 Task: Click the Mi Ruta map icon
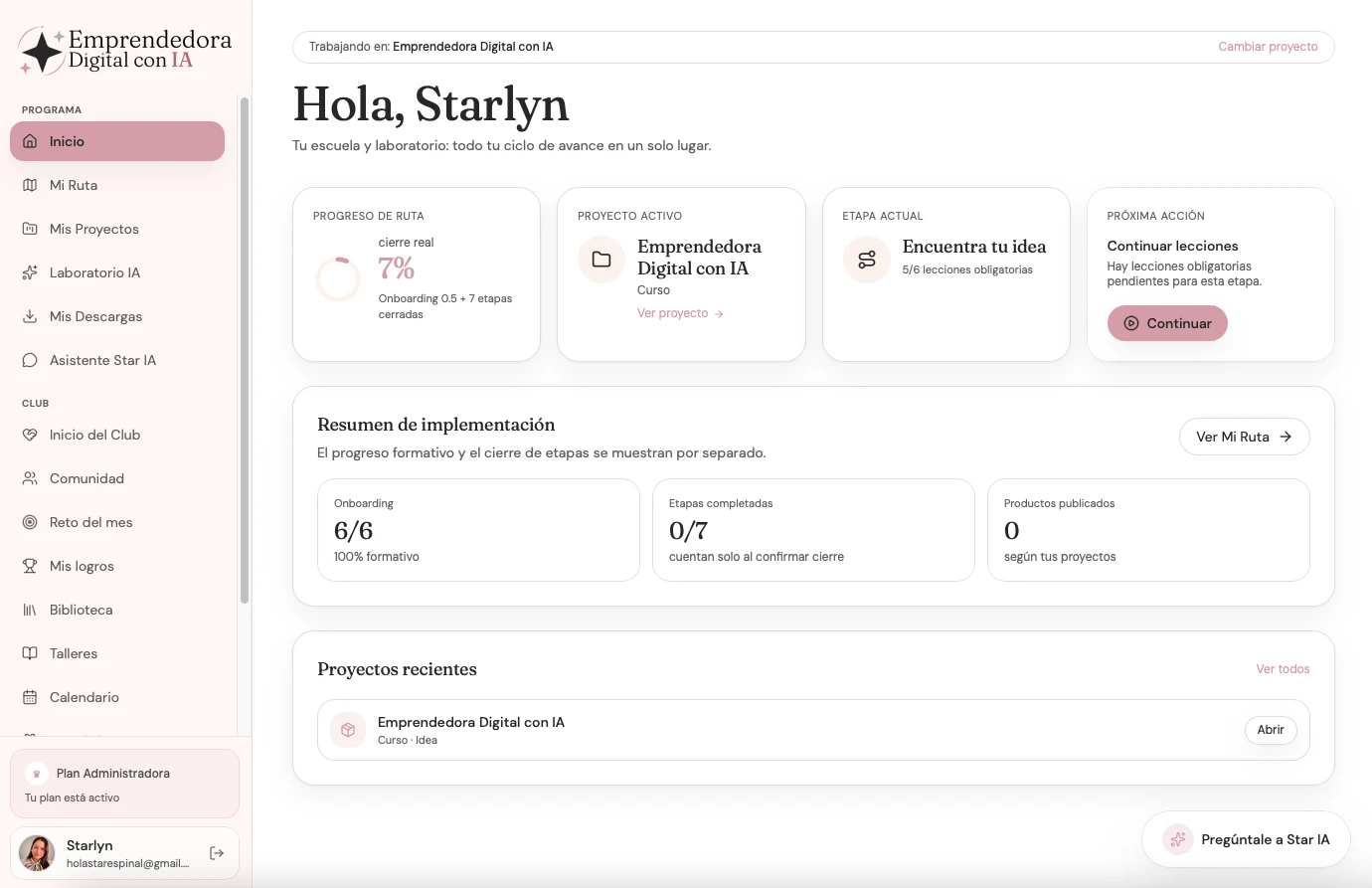(30, 185)
